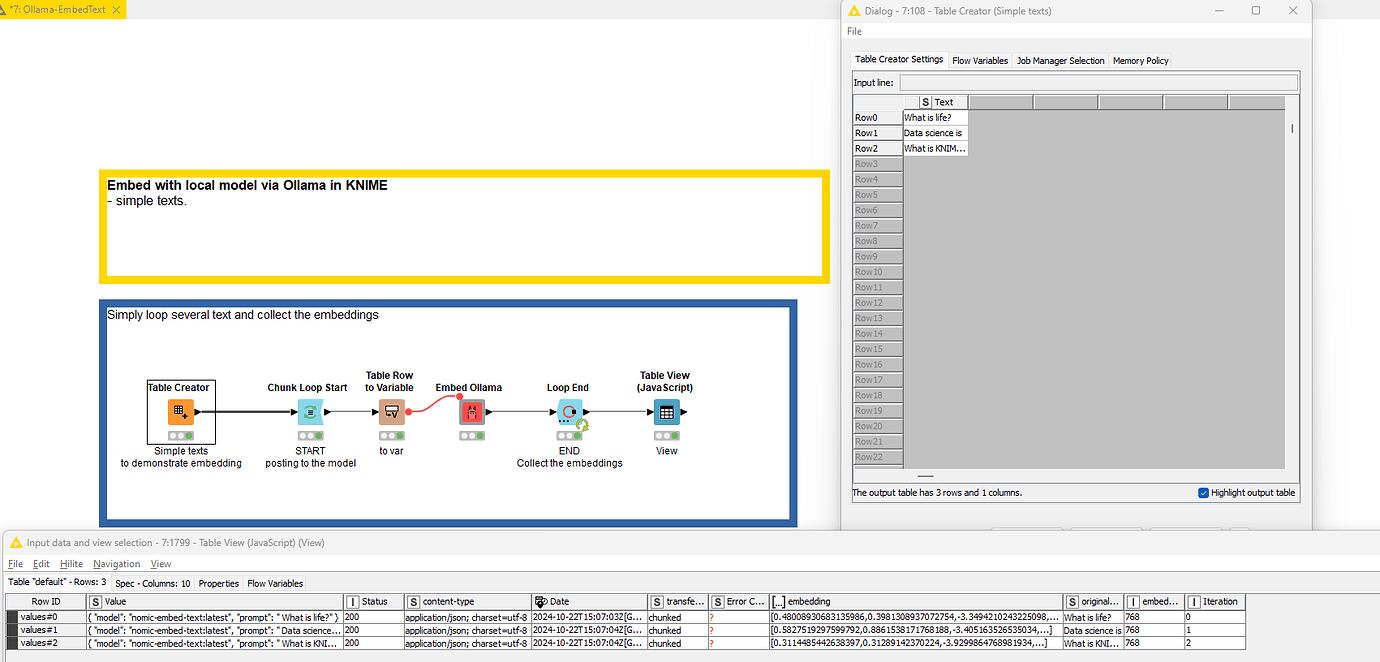Click the string type icon on the Text column
The height and width of the screenshot is (662, 1380).
[x=926, y=102]
